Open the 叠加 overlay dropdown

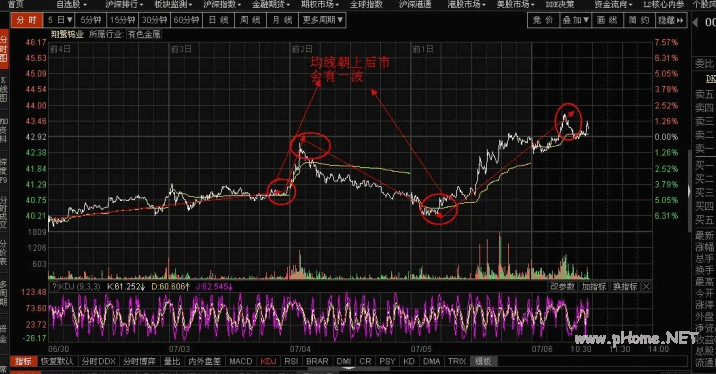pyautogui.click(x=575, y=20)
